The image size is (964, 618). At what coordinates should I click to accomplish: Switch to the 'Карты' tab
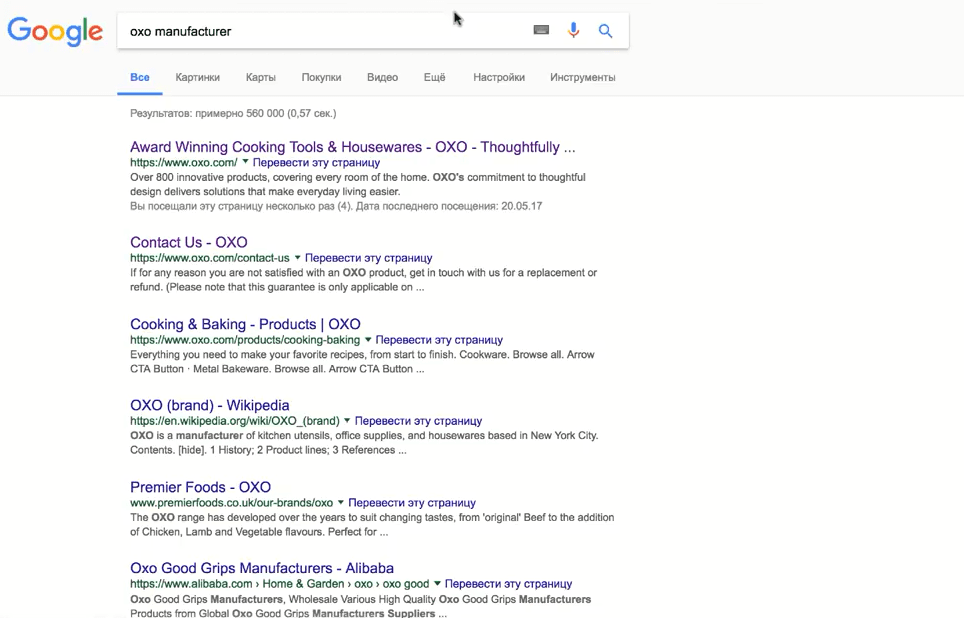point(261,77)
